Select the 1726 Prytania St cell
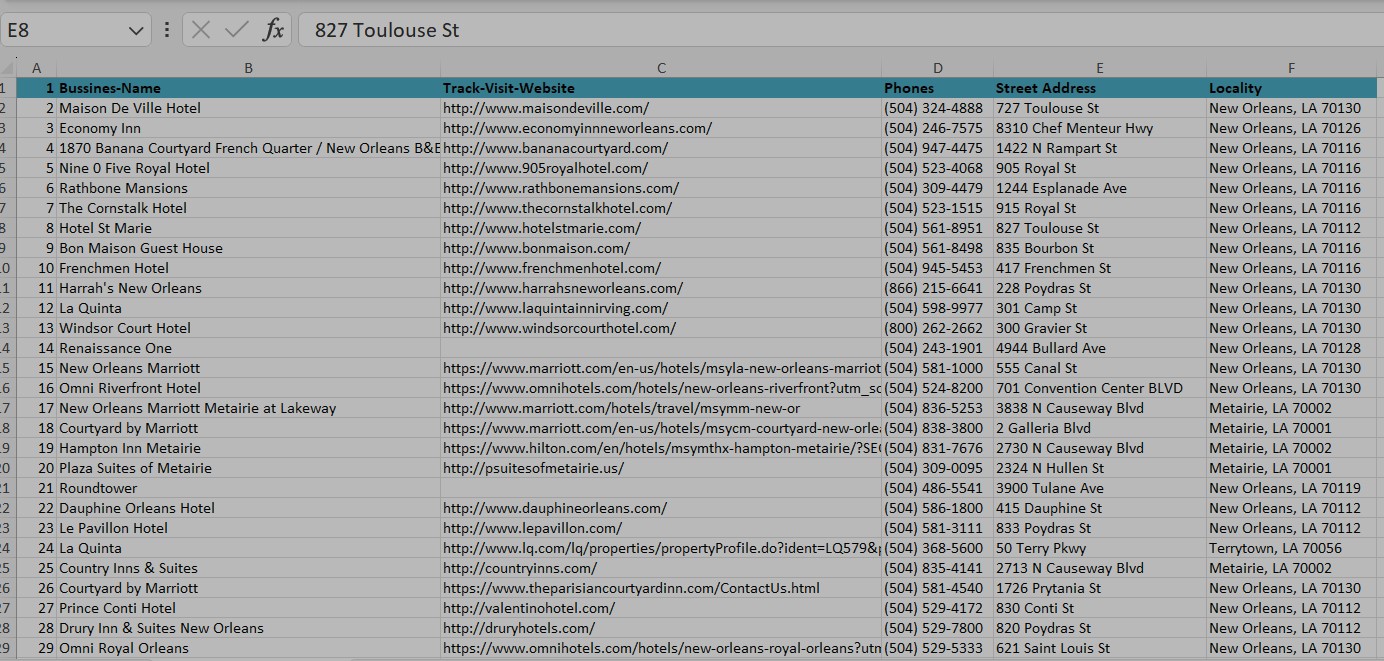The width and height of the screenshot is (1384, 661). point(1100,588)
